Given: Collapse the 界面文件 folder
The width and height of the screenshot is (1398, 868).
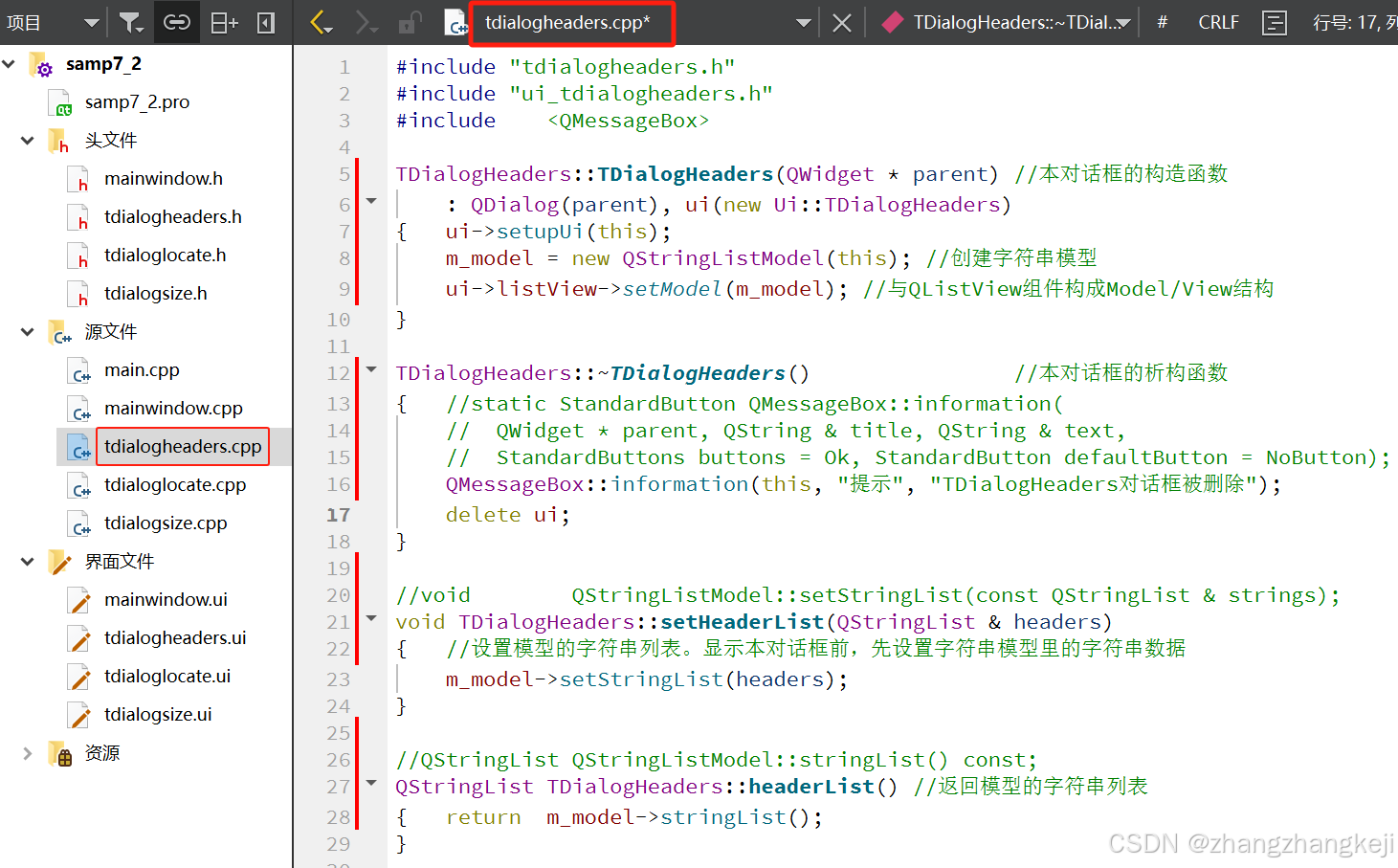Looking at the screenshot, I should tap(28, 562).
